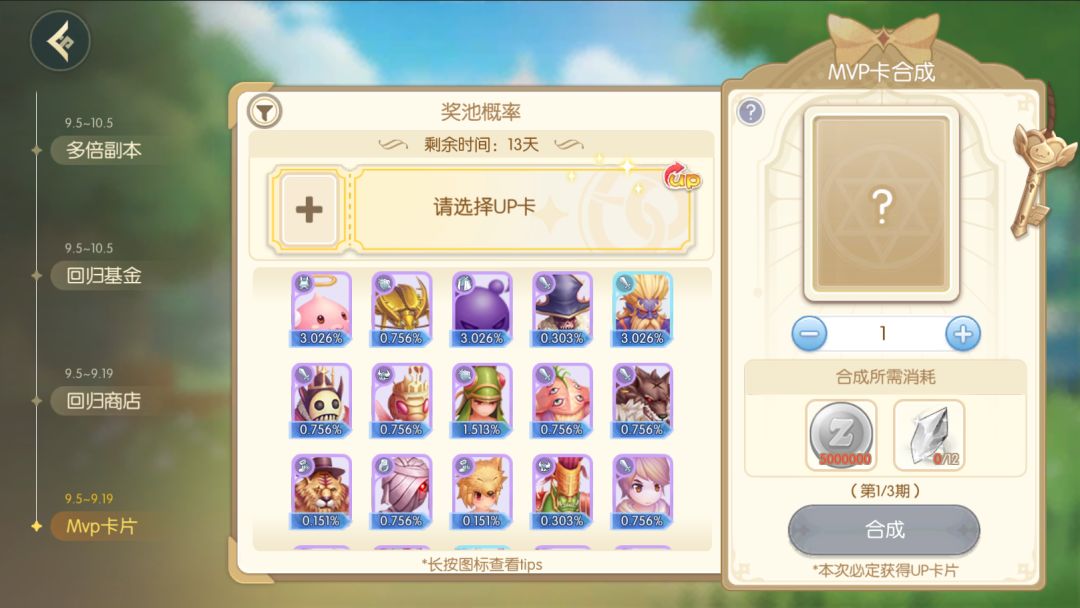Viewport: 1080px width, 608px height.
Task: Tap the back arrow icon
Action: 60,41
